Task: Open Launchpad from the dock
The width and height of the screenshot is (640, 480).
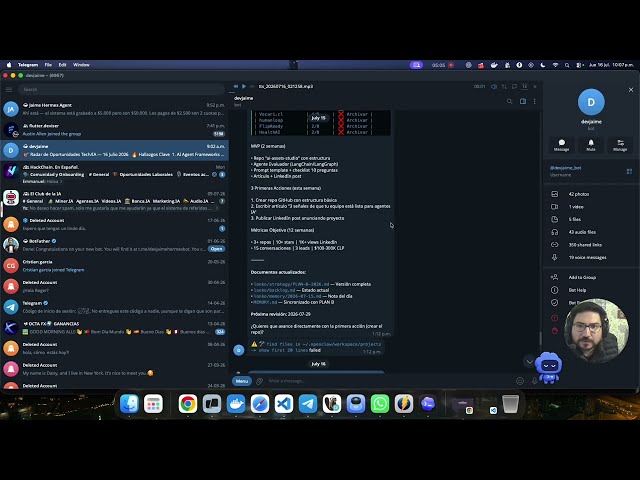Action: point(153,404)
